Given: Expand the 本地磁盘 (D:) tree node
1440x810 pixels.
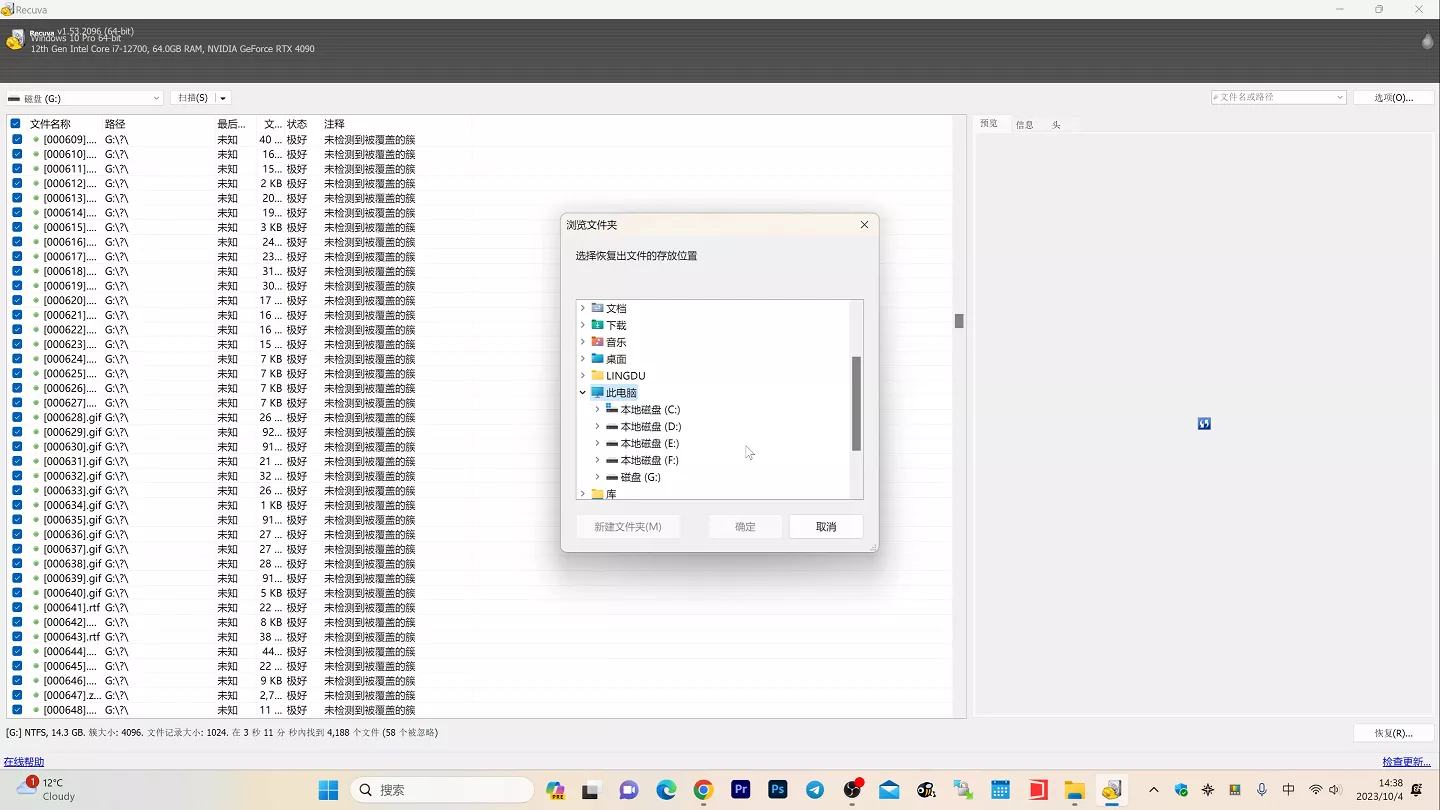Looking at the screenshot, I should [x=598, y=427].
